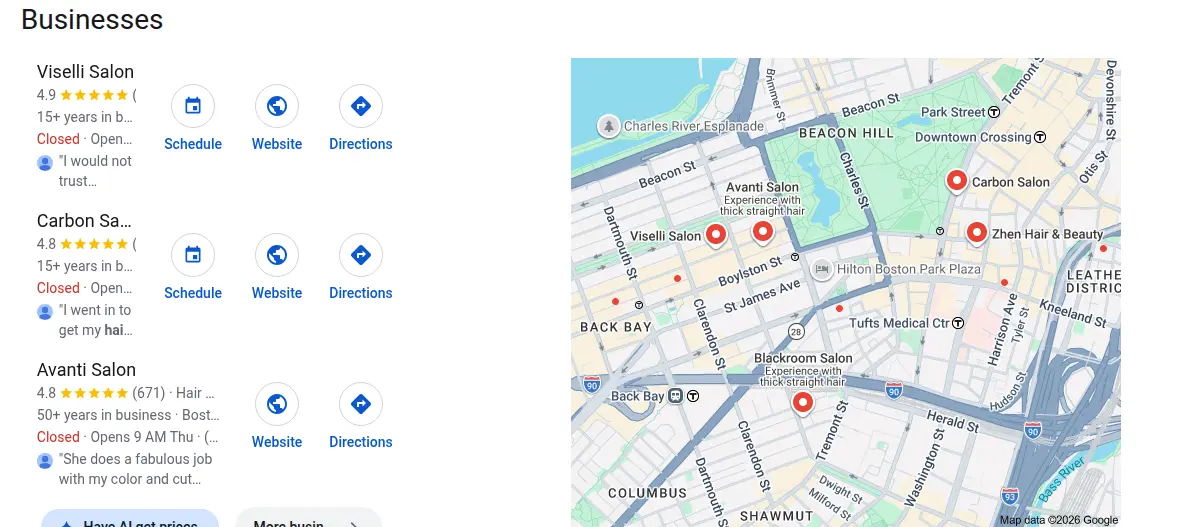Viewport: 1200px width, 527px height.
Task: Open the Viselli Salon listing title
Action: click(x=85, y=72)
